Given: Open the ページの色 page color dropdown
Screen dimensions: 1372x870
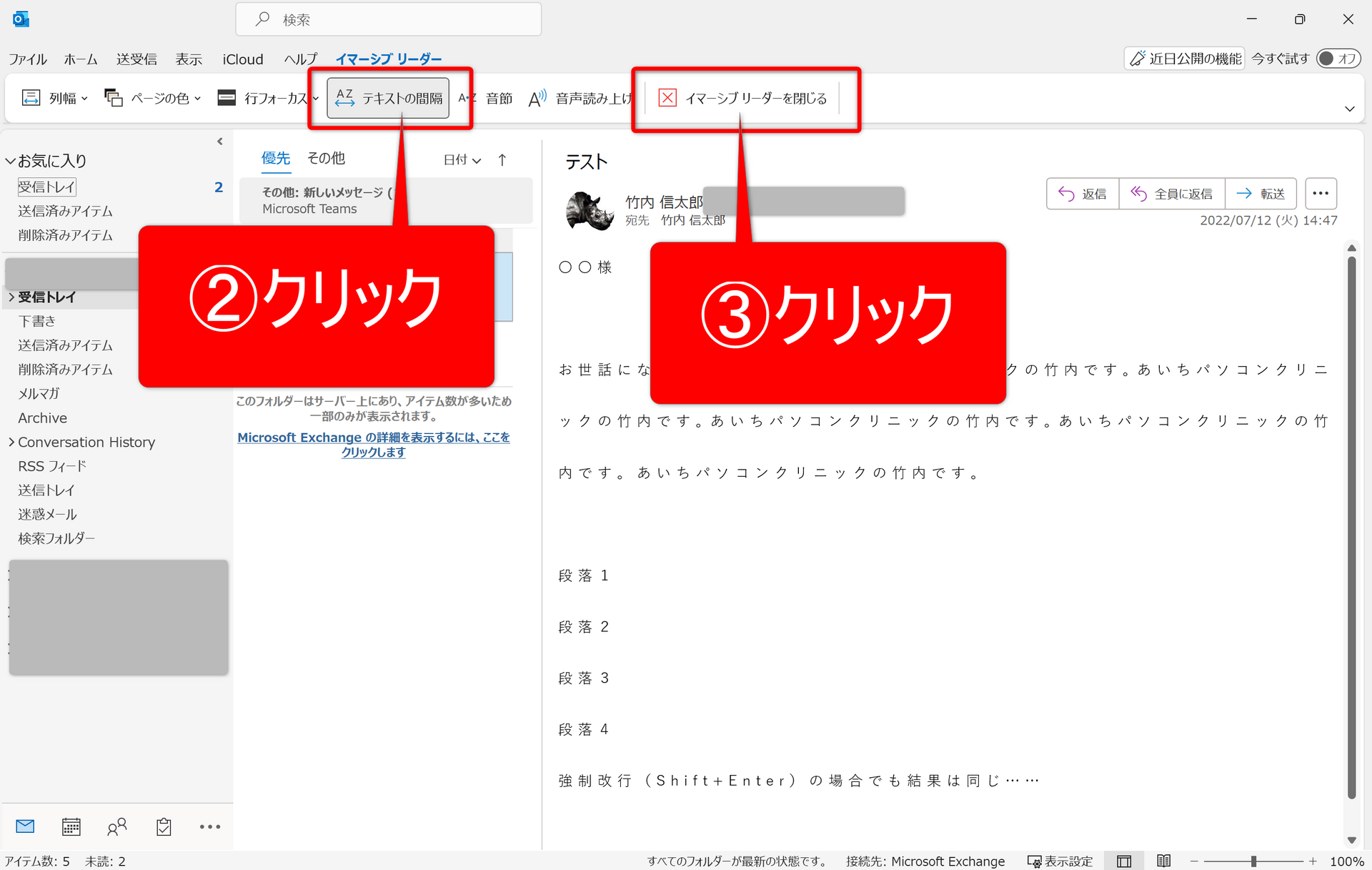Looking at the screenshot, I should point(153,98).
